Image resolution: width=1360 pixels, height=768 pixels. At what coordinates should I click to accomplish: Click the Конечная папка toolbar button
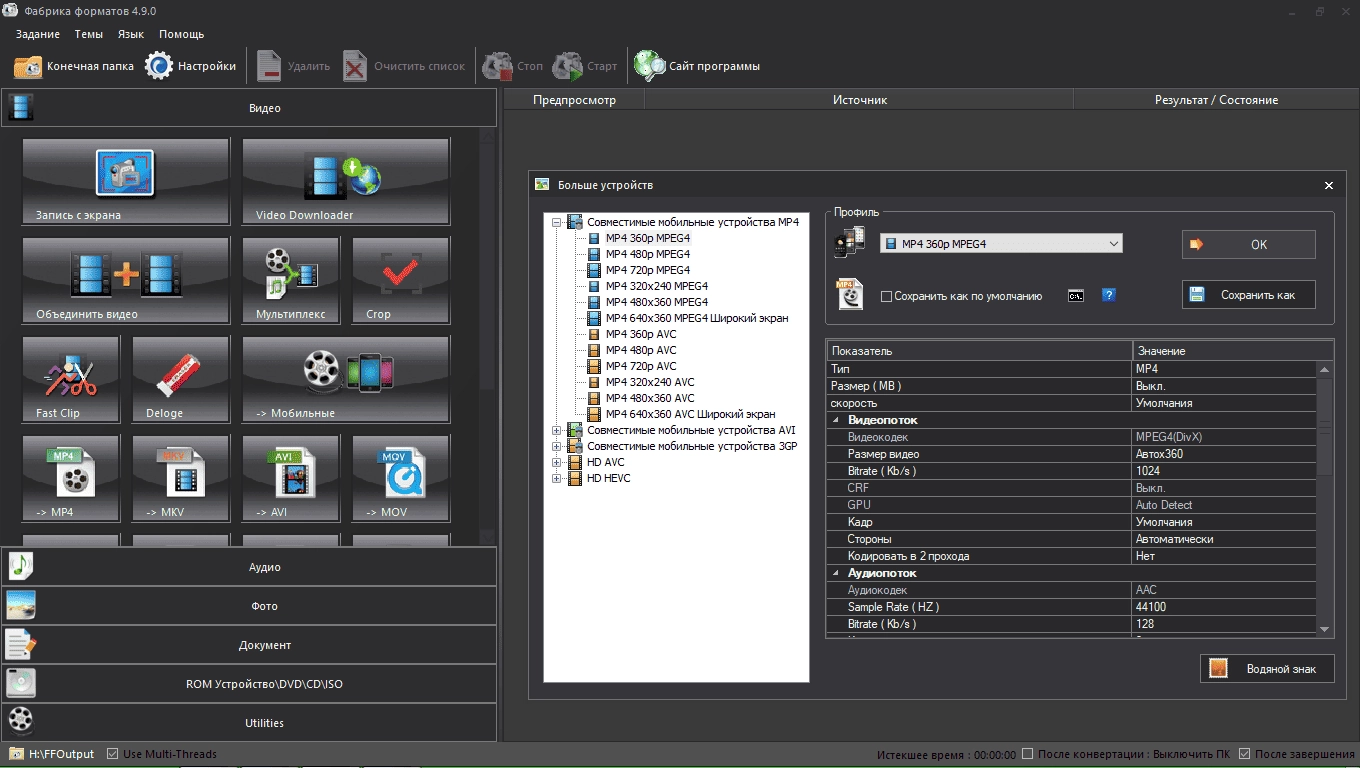click(x=73, y=66)
